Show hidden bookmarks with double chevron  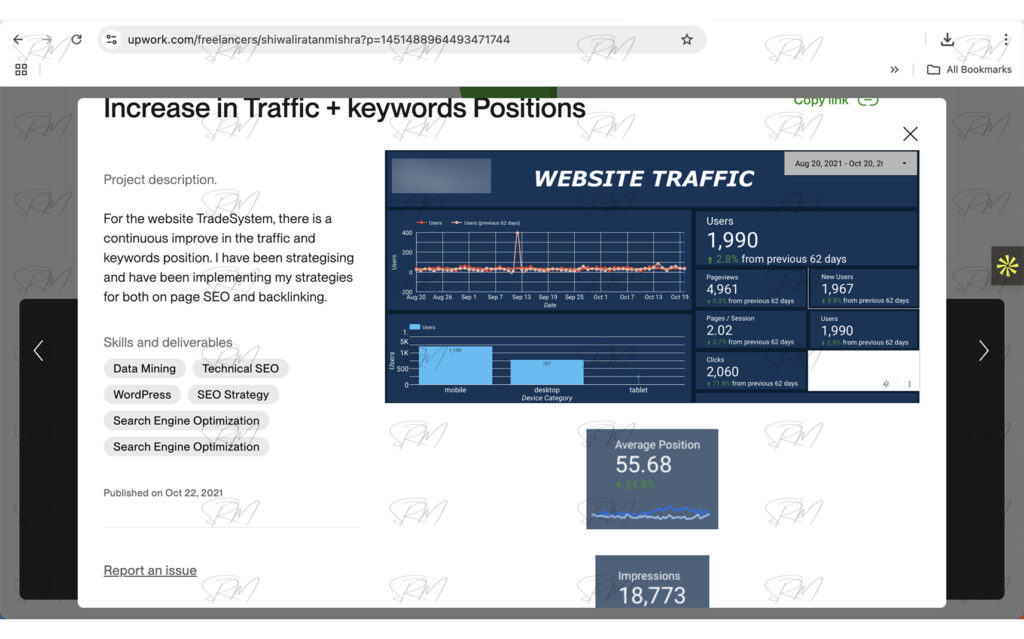[894, 69]
